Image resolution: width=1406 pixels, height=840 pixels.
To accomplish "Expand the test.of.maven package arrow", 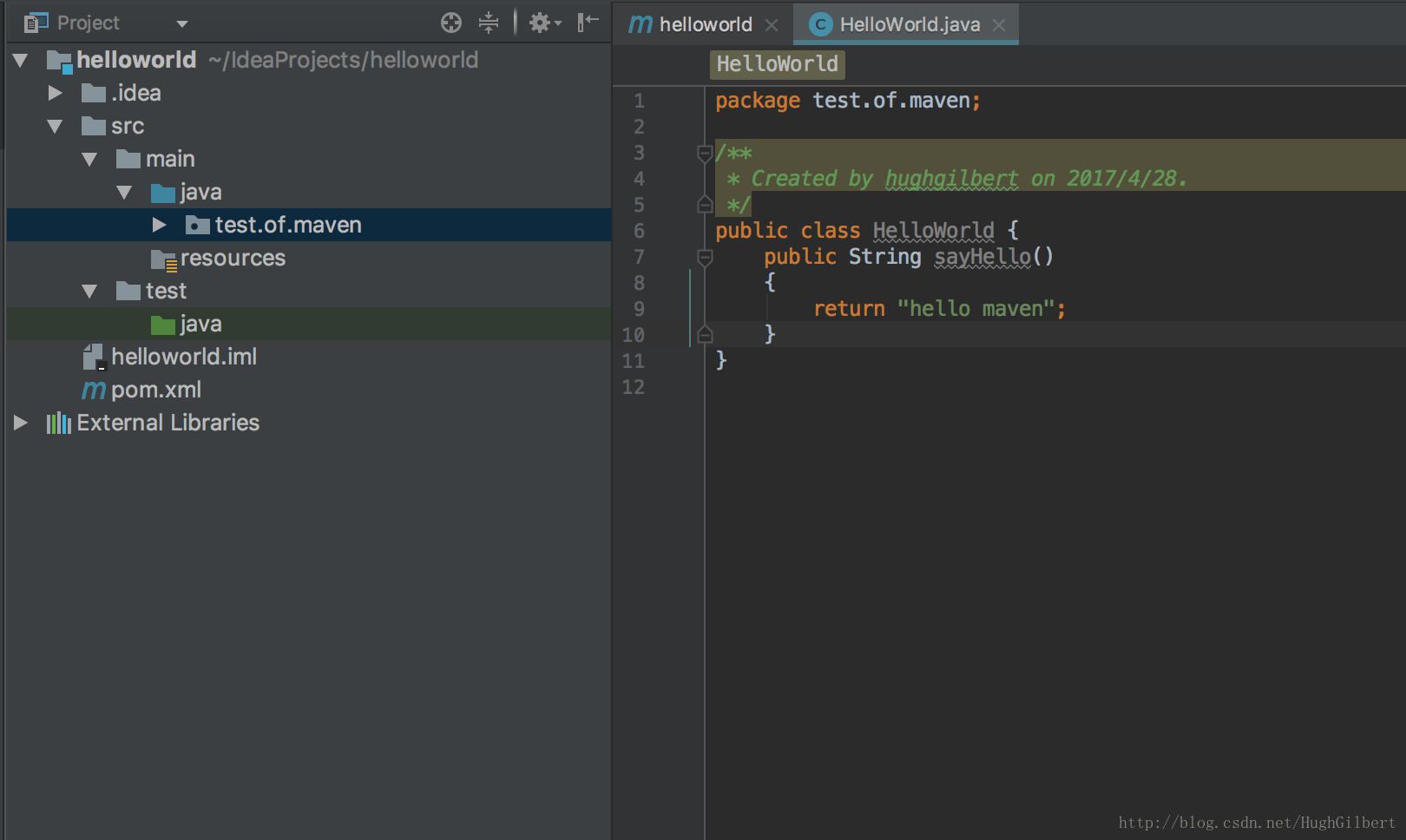I will tap(160, 225).
